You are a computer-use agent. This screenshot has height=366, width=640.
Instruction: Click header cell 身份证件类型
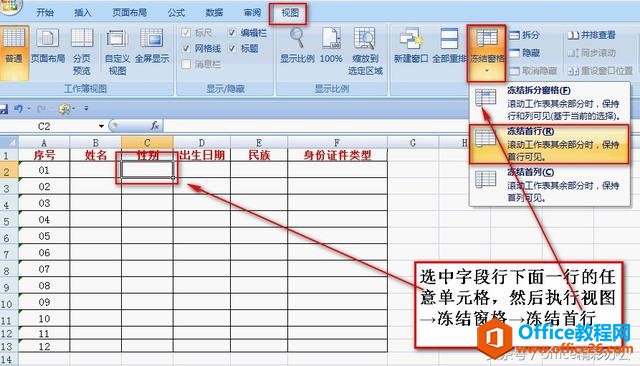pos(337,155)
